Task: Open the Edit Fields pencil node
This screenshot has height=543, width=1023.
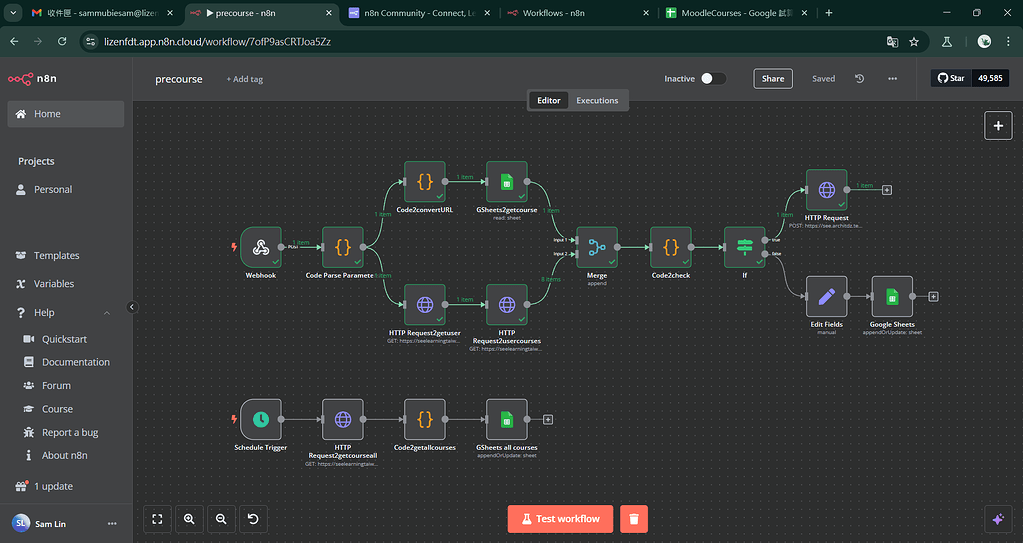Action: tap(826, 296)
